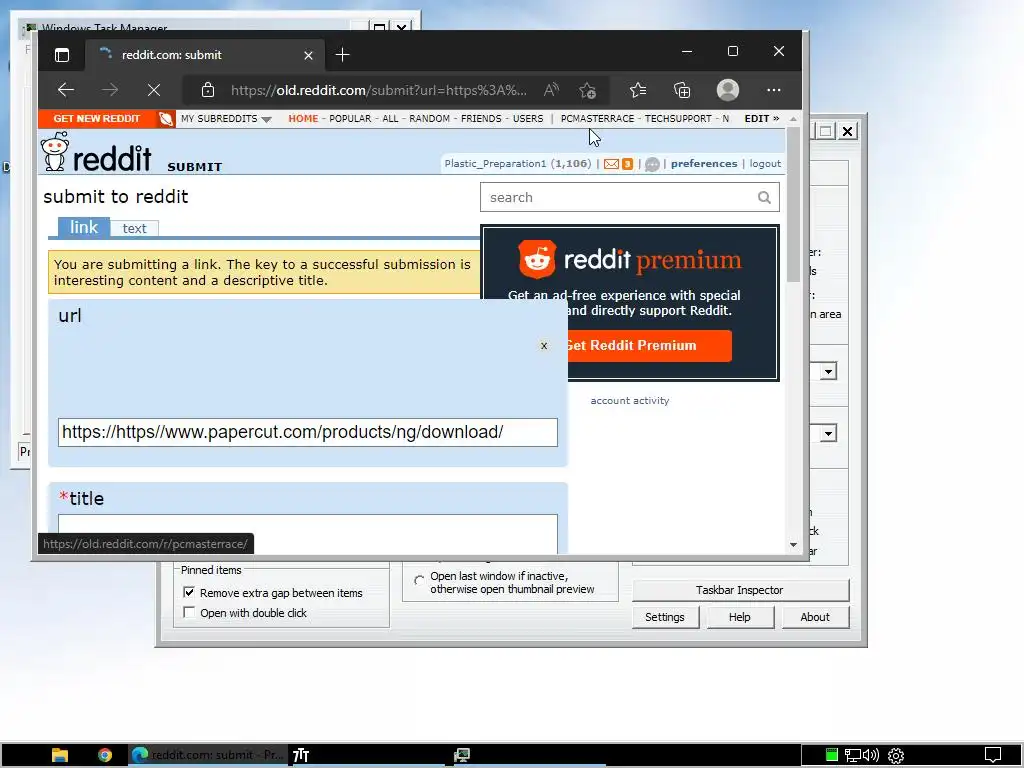
Task: Click Help button in Tweaker window
Action: (740, 617)
